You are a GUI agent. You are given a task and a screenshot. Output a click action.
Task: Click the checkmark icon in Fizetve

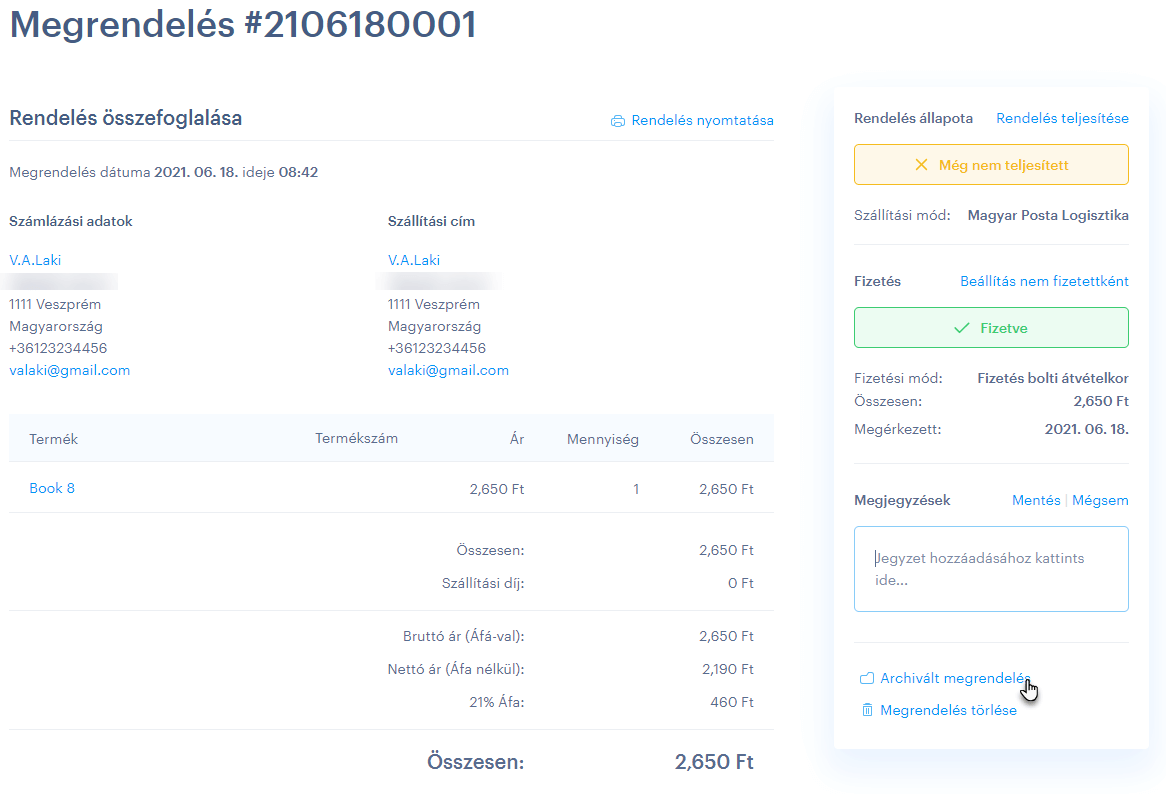pos(962,328)
